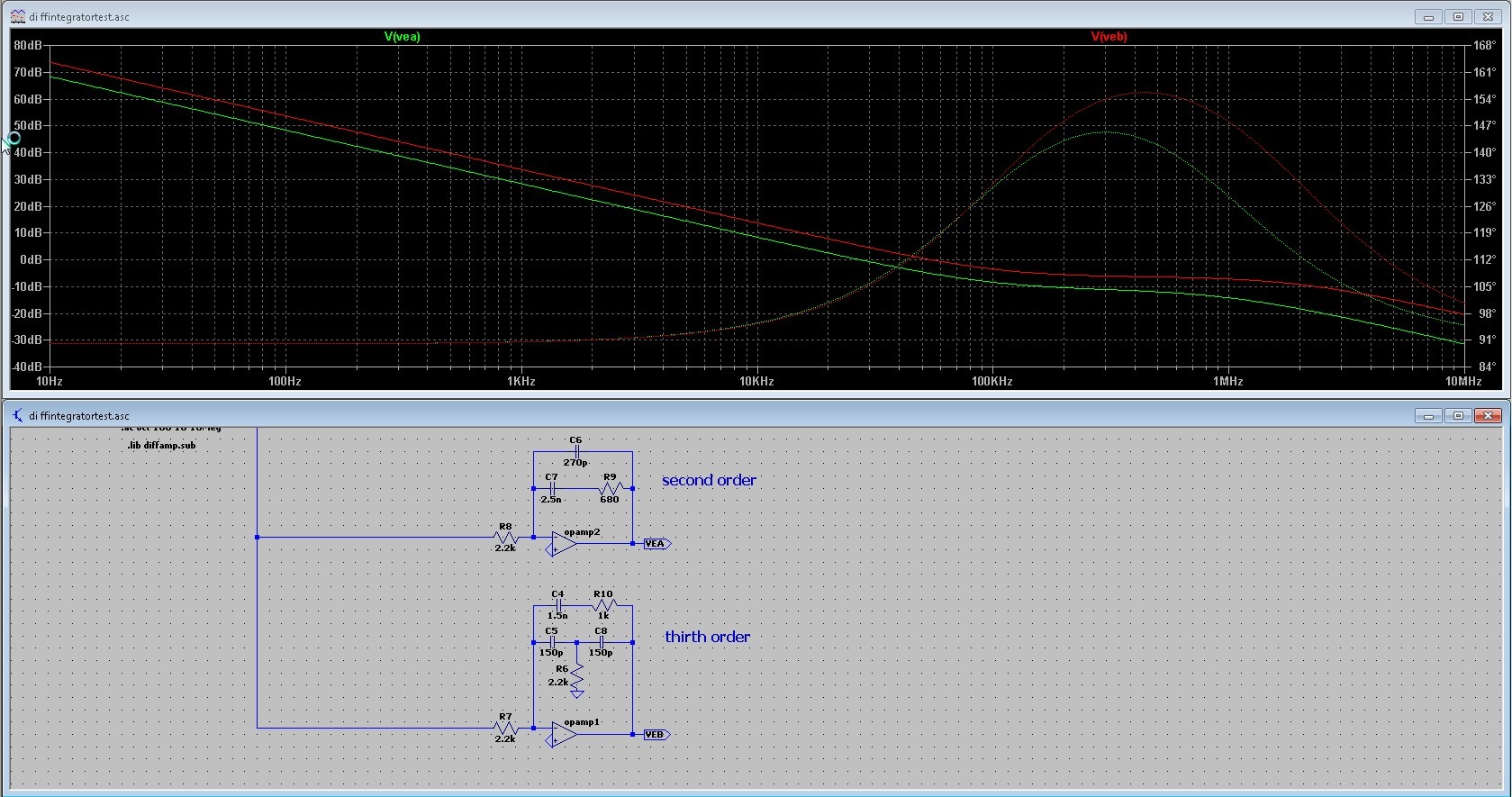1512x797 pixels.
Task: Click the plot window title diffintegratortest.asc
Action: (x=79, y=17)
